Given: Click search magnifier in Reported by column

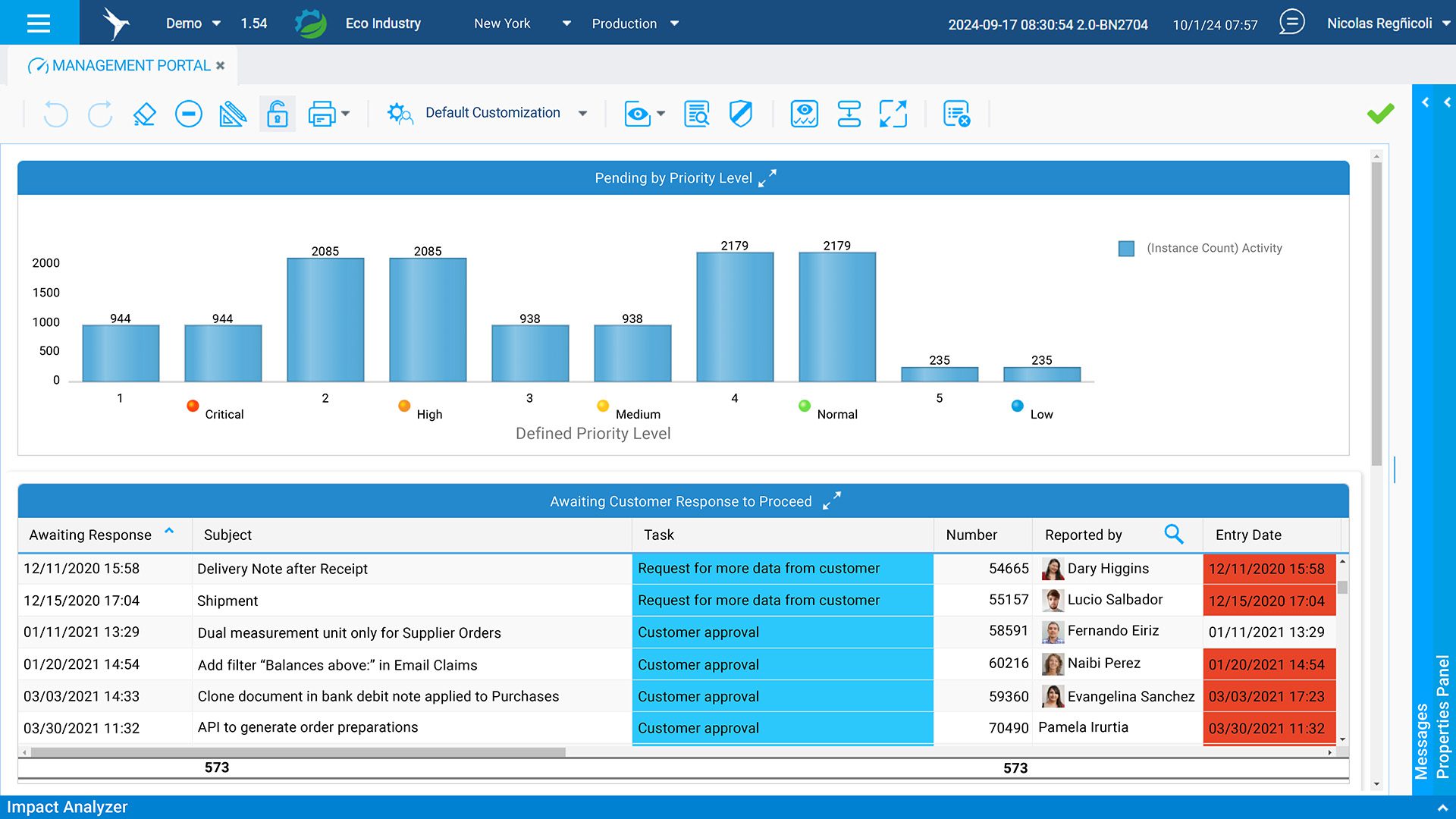Looking at the screenshot, I should click(1173, 535).
